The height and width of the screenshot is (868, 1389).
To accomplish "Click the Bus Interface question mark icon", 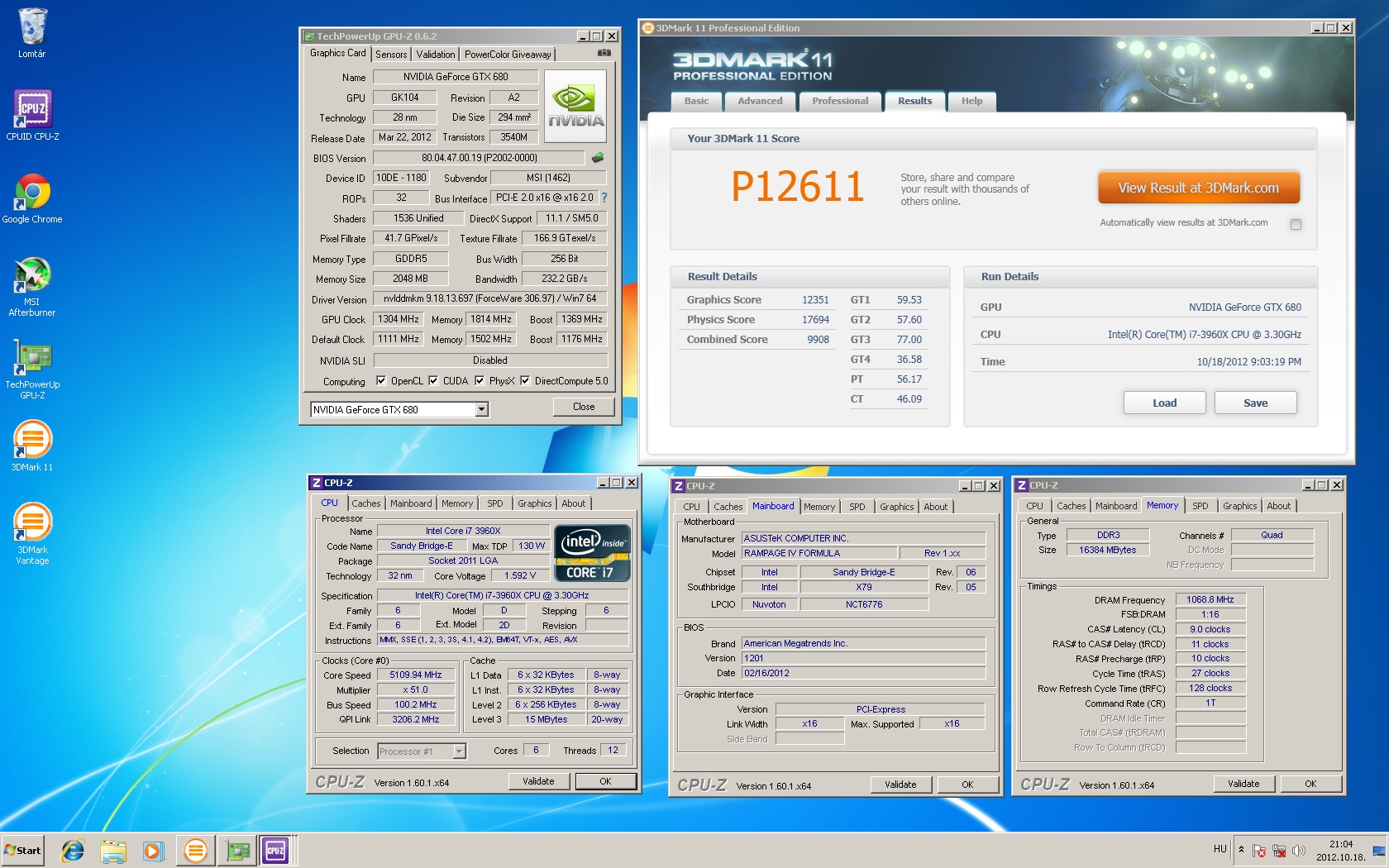I will point(604,198).
